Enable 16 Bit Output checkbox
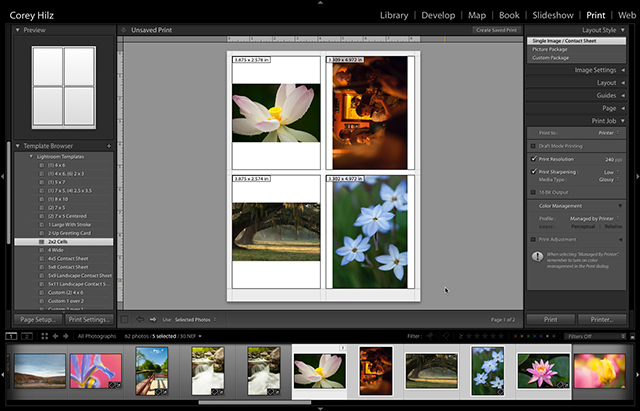This screenshot has height=411, width=640. tap(533, 192)
